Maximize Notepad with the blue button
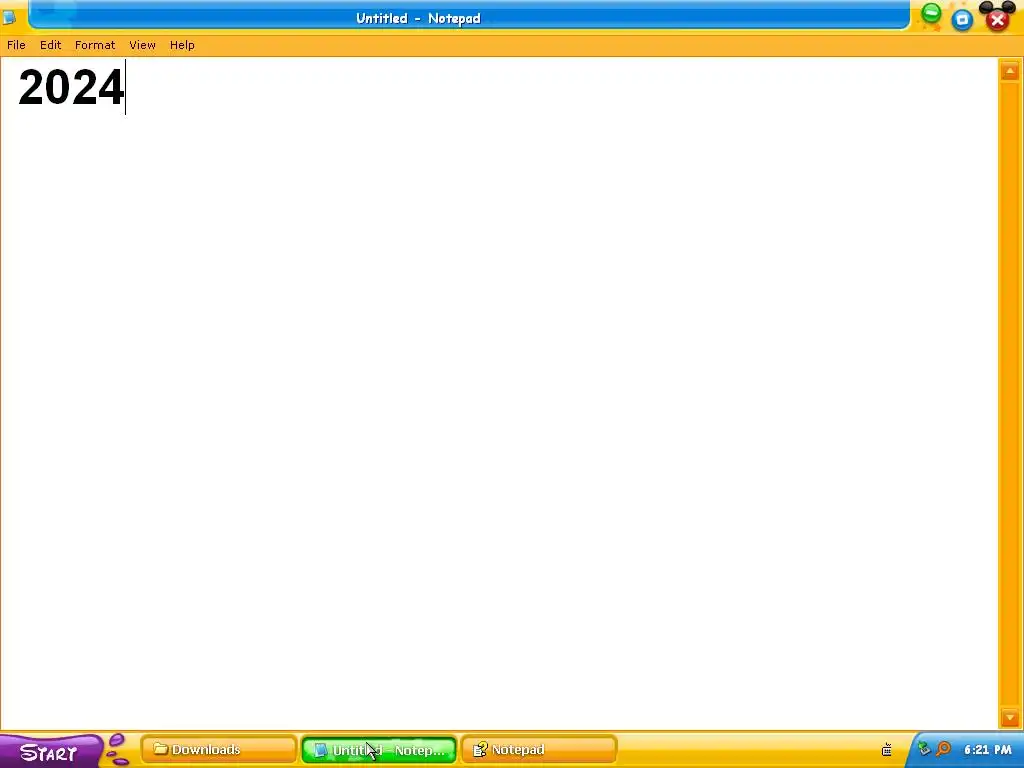 962,20
